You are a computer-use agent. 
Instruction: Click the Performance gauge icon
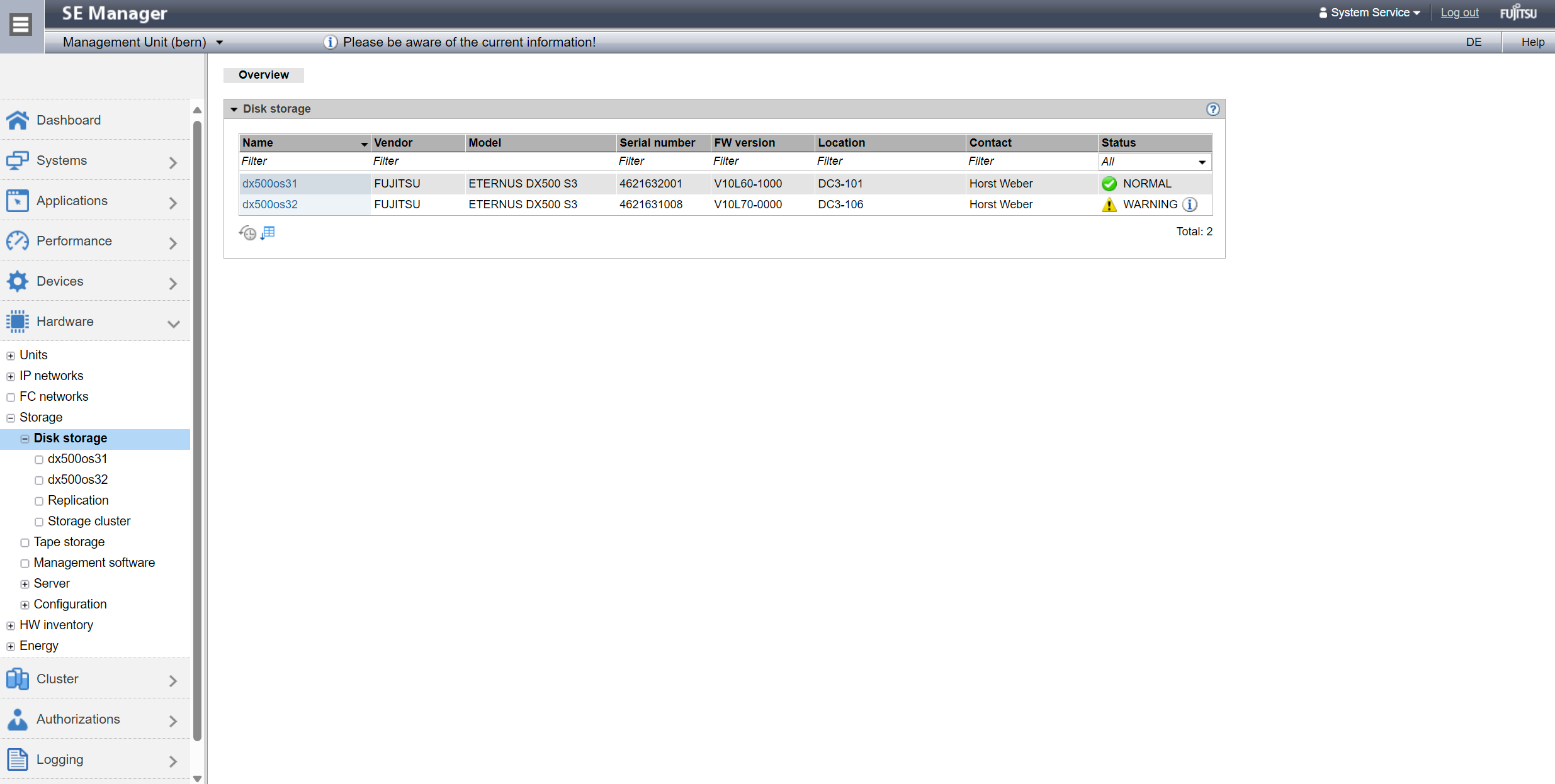(x=18, y=241)
